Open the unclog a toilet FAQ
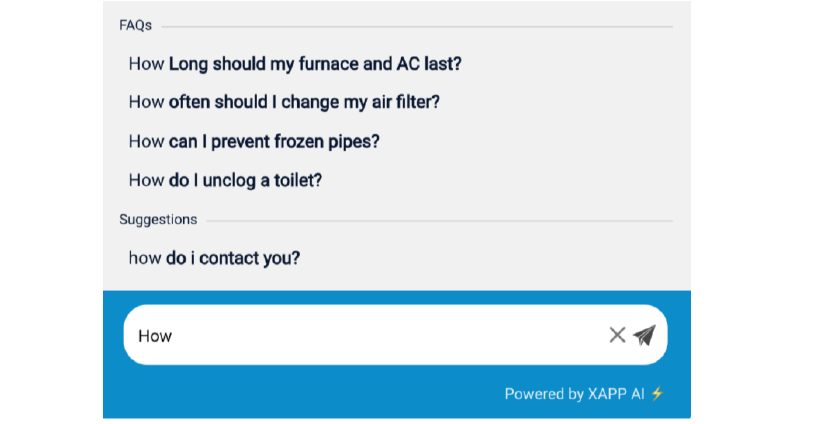 point(225,180)
